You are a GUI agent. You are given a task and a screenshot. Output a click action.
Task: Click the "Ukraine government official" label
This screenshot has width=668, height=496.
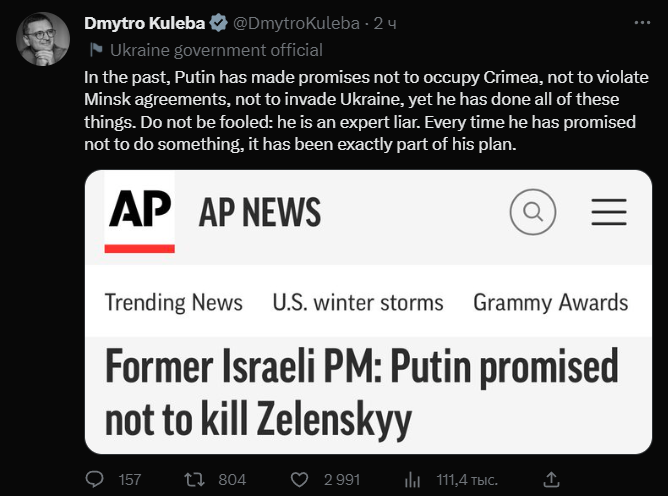coord(216,49)
